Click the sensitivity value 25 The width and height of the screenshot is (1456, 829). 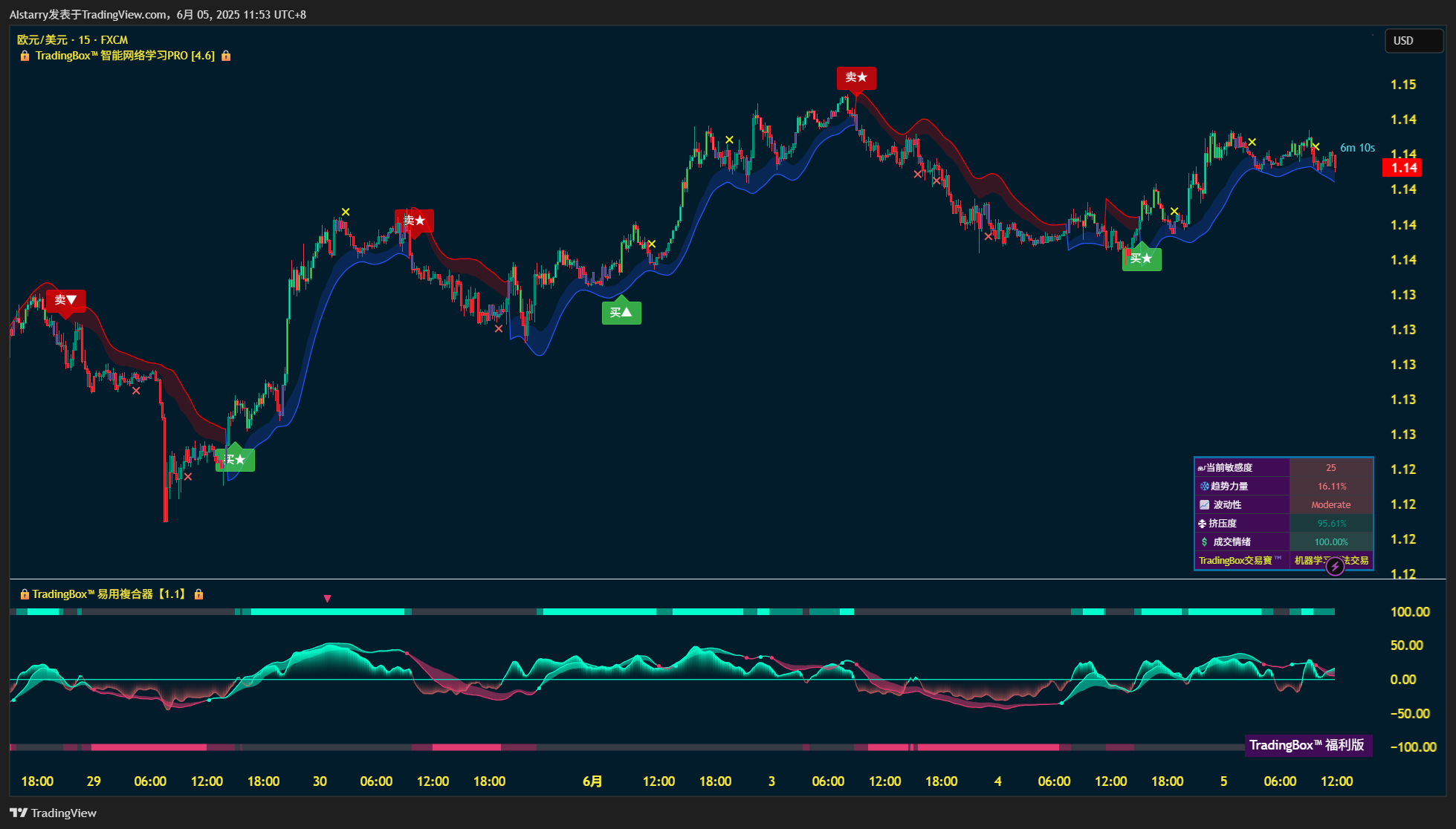(x=1331, y=467)
